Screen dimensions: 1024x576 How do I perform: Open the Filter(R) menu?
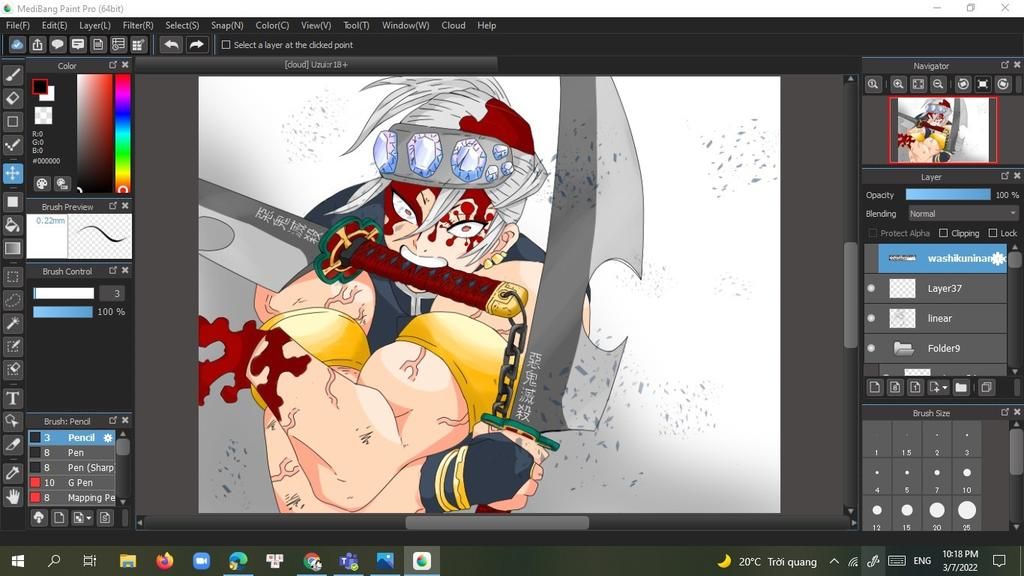(138, 25)
